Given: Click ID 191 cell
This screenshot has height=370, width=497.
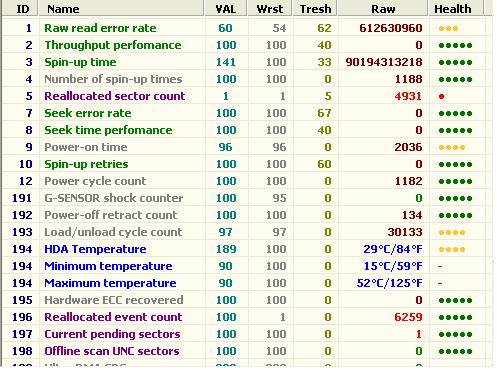Looking at the screenshot, I should click(22, 198).
